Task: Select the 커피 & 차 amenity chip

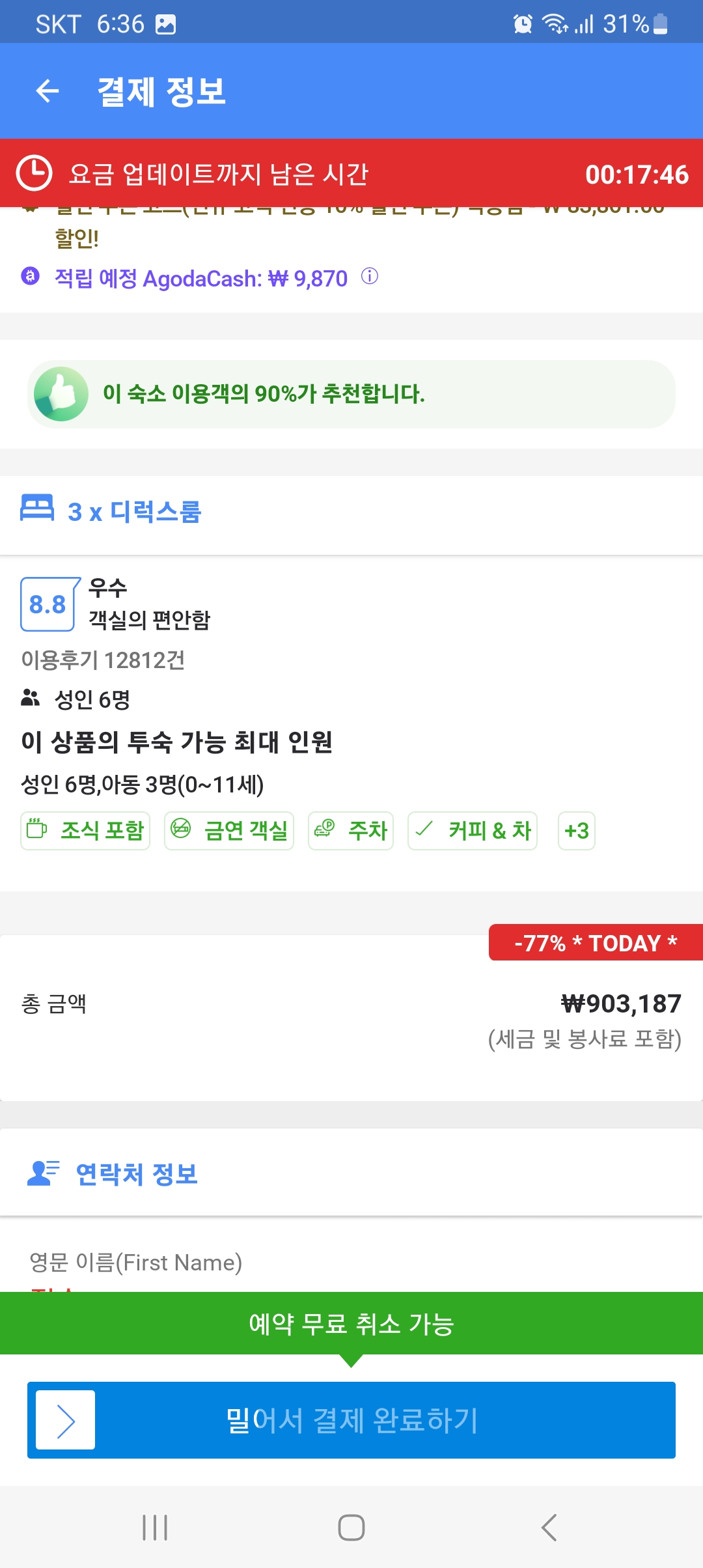Action: 473,831
